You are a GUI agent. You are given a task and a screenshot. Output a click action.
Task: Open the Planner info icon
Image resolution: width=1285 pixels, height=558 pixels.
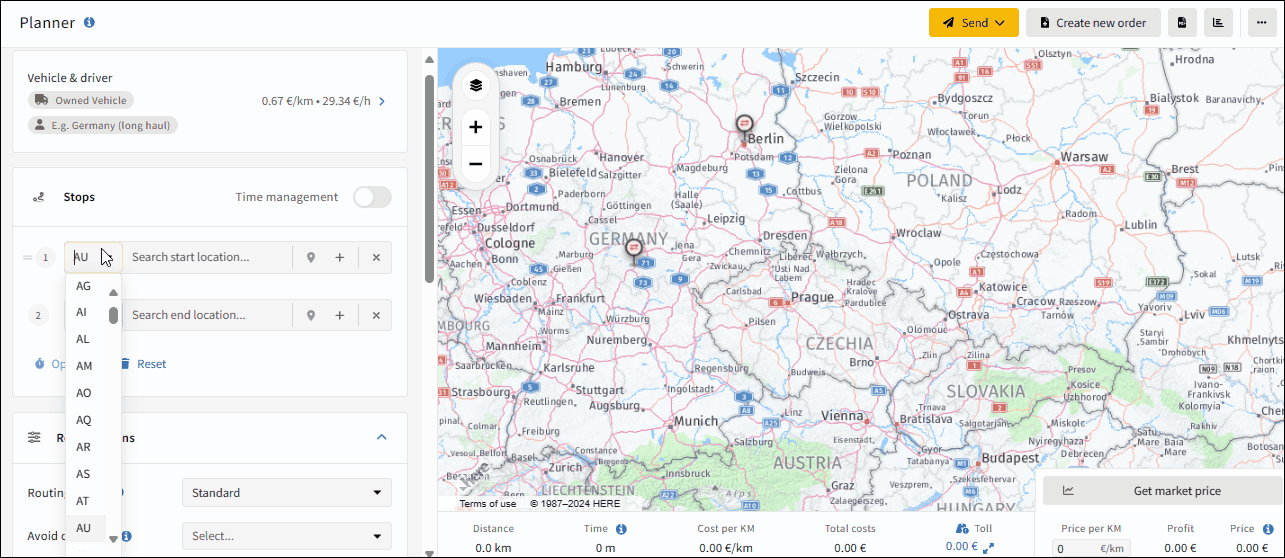tap(90, 22)
